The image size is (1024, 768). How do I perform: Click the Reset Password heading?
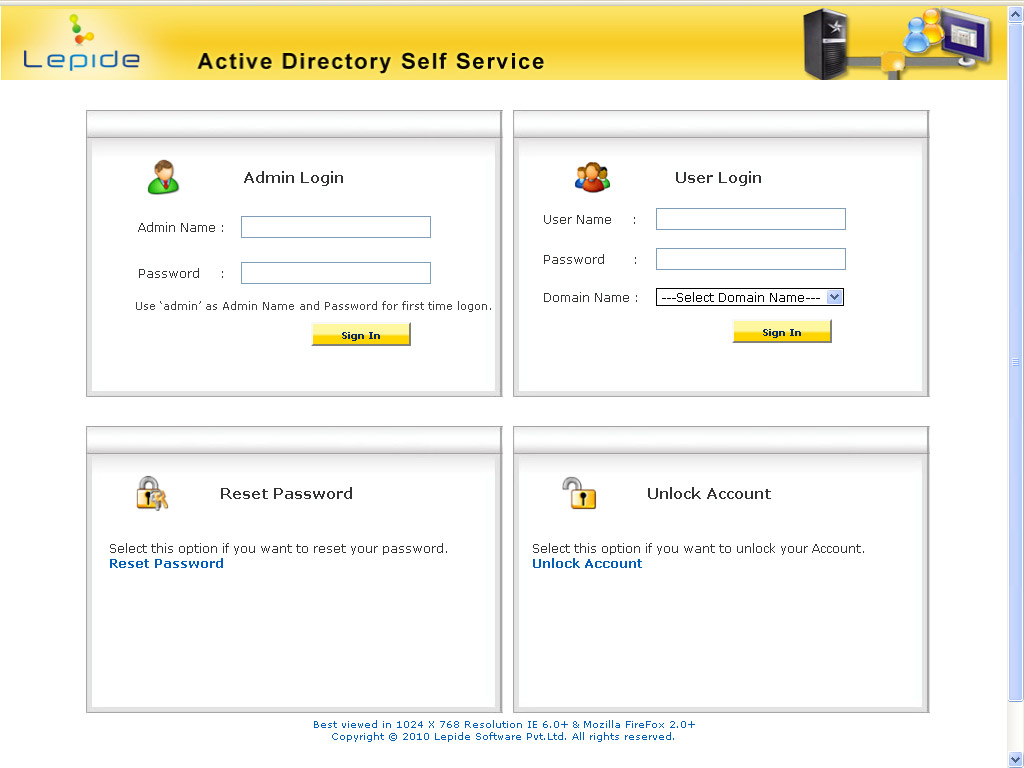pos(286,494)
